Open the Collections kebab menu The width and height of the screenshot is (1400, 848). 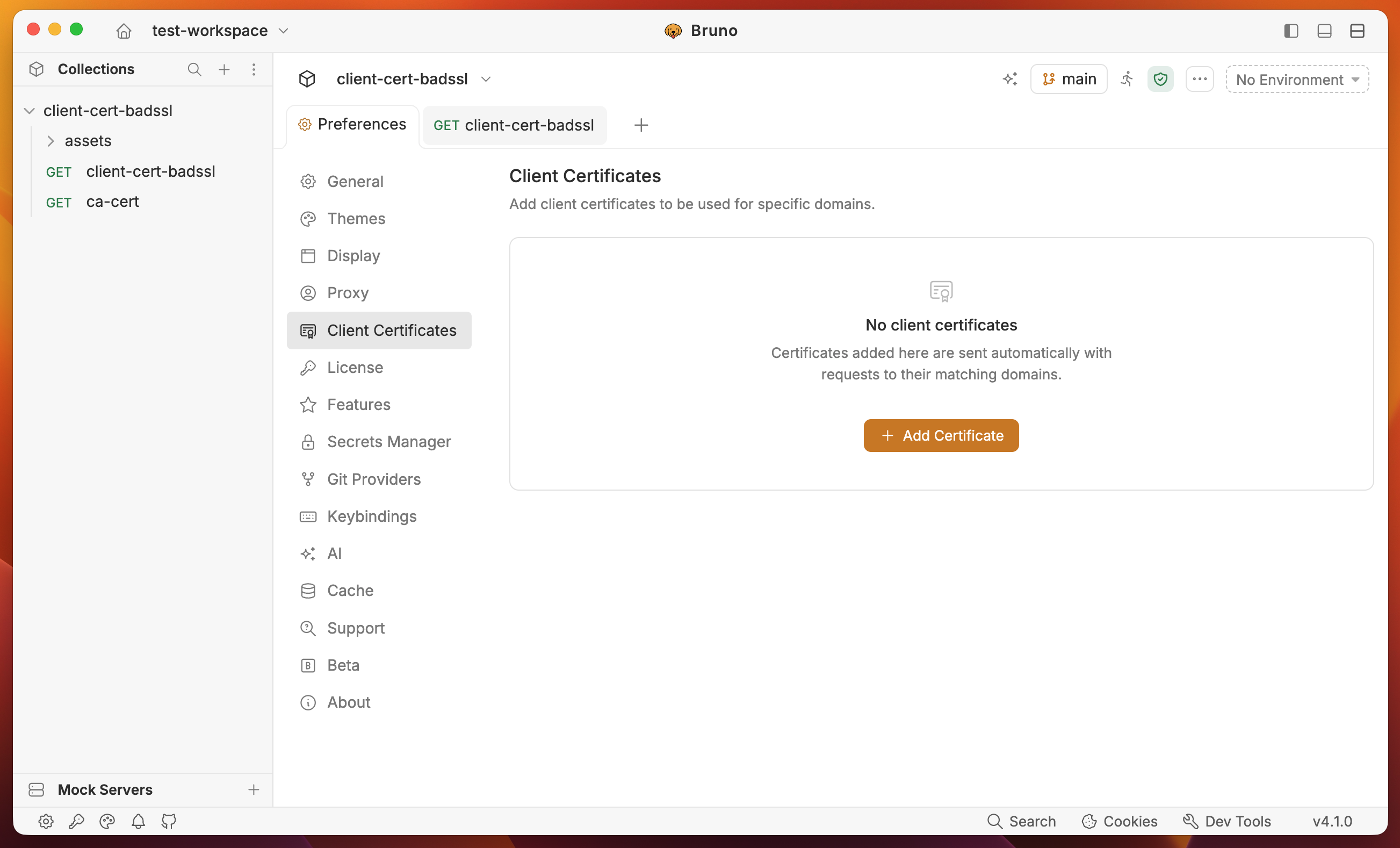[254, 69]
